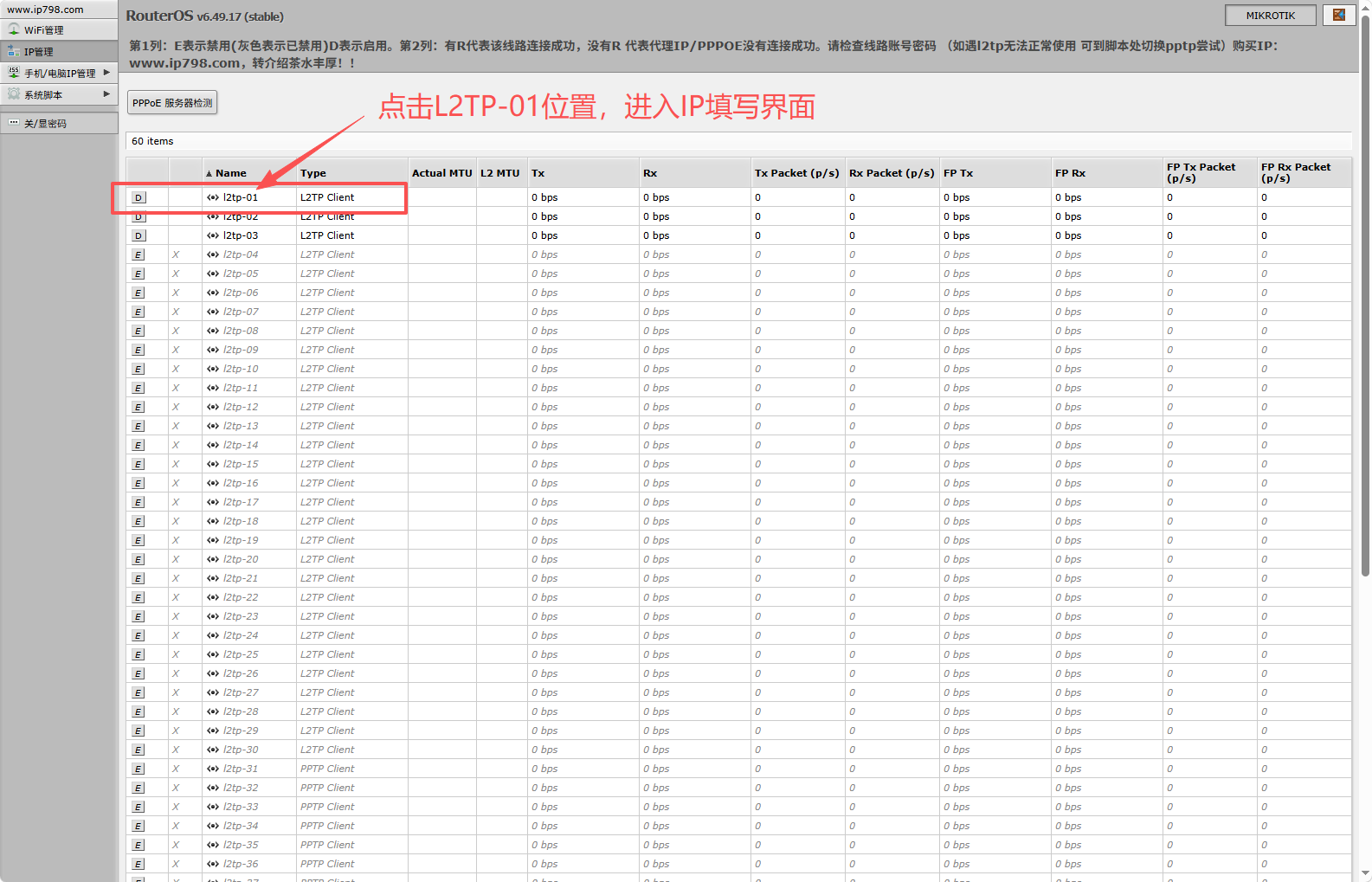This screenshot has width=1372, height=882.
Task: Enable l2tp-21 with its E button
Action: (x=138, y=578)
